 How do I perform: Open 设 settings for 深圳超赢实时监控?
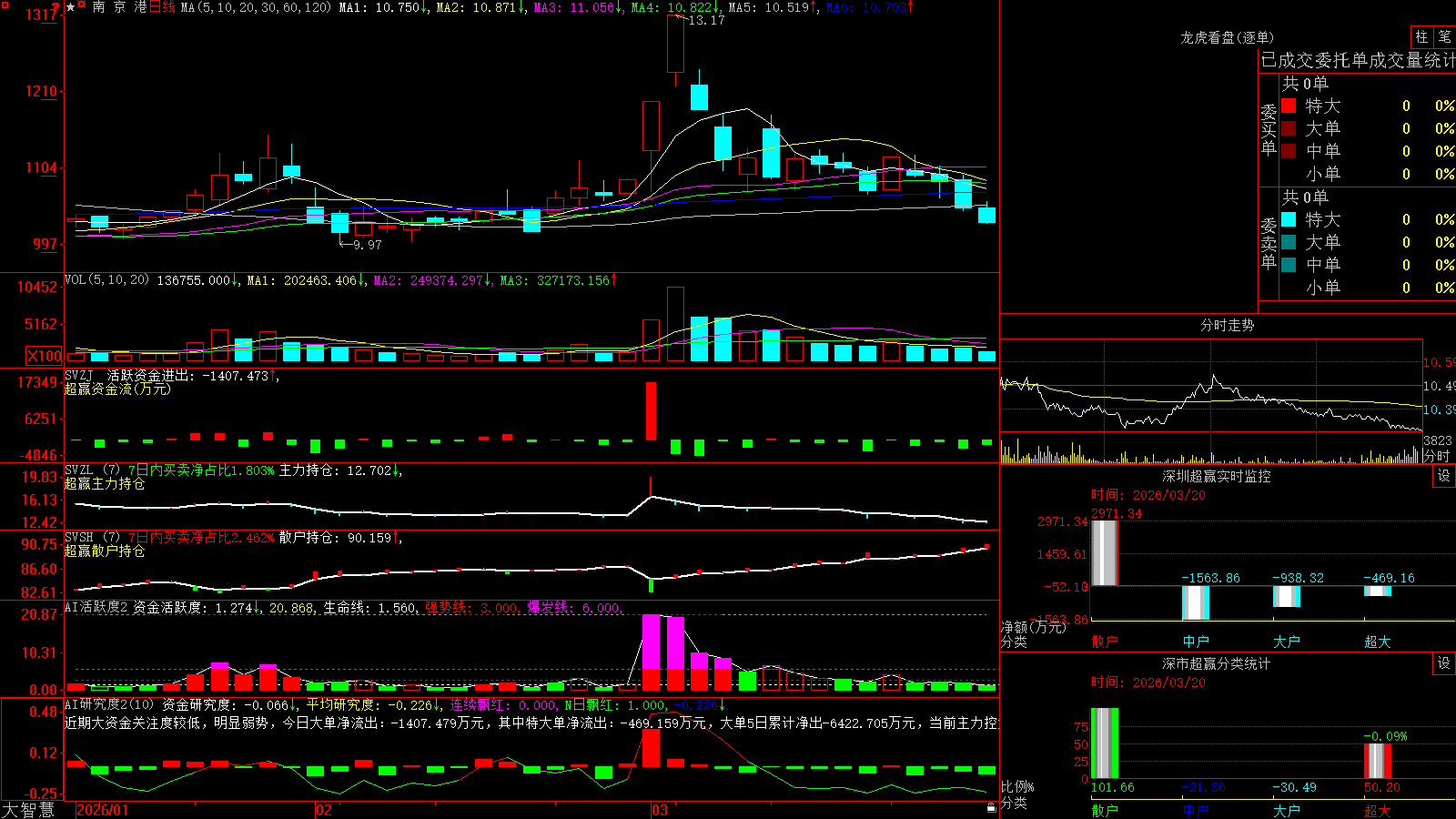pos(1444,476)
